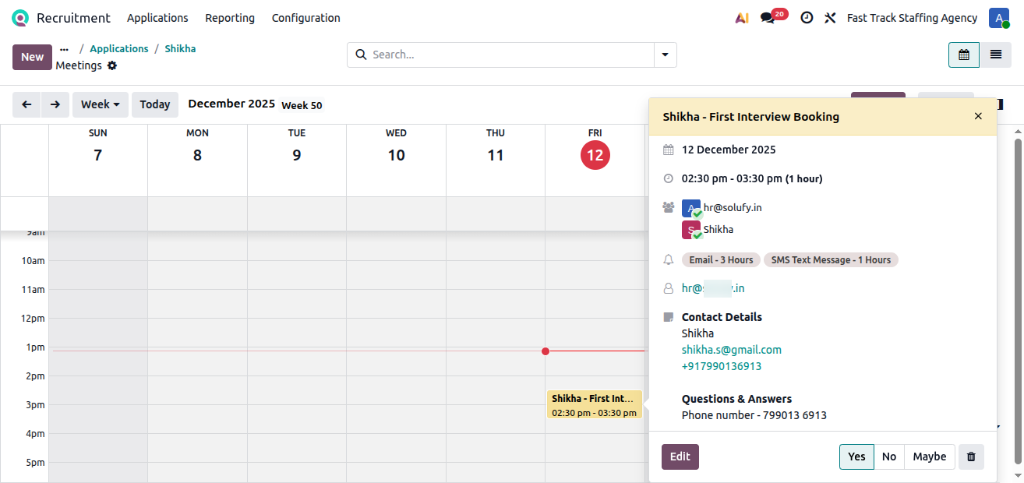Delete the meeting with the trash icon
1024x483 pixels.
tap(970, 457)
